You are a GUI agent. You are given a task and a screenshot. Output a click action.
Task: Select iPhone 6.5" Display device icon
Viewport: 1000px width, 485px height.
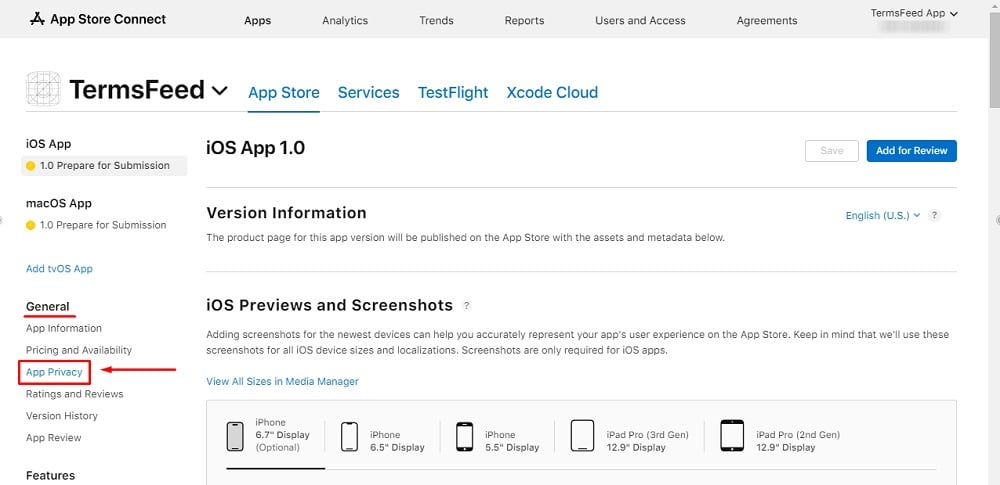coord(349,436)
